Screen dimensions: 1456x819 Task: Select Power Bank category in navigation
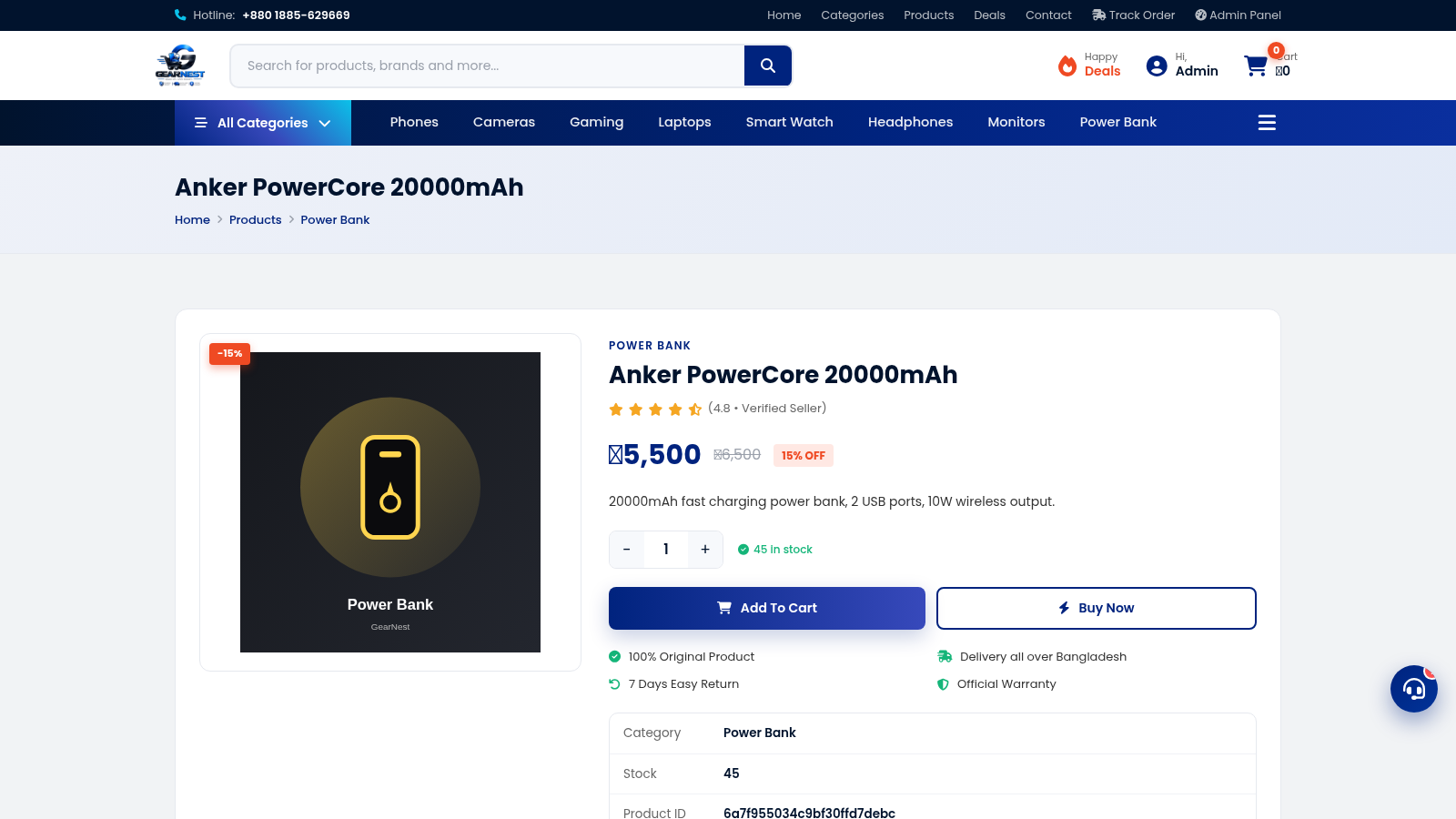tap(1118, 122)
